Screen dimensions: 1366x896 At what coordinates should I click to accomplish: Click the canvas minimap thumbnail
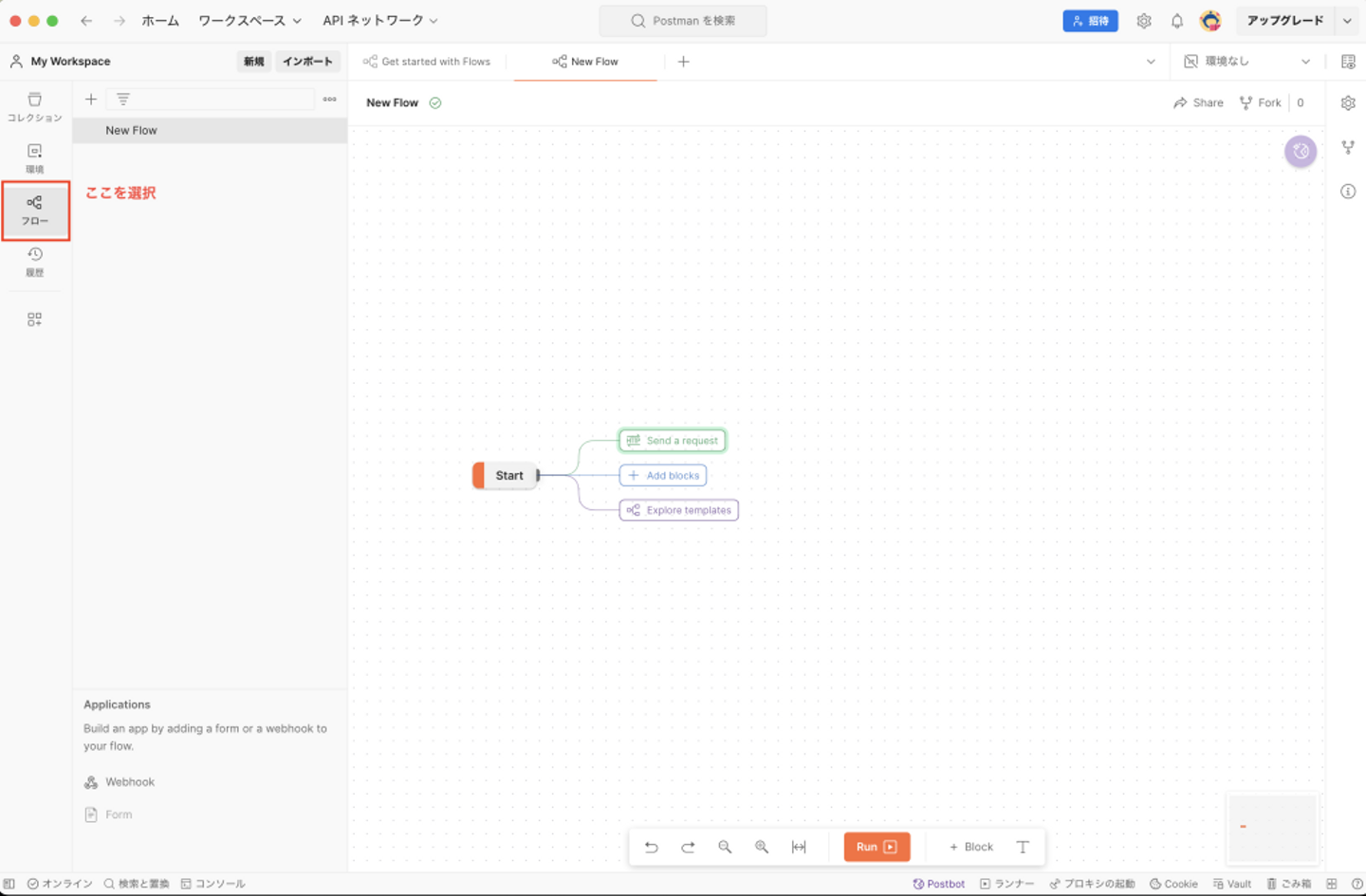point(1272,827)
